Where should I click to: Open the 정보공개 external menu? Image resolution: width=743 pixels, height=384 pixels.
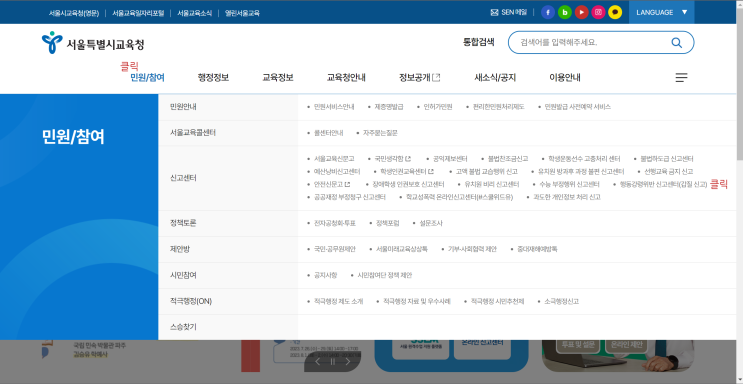pos(419,78)
